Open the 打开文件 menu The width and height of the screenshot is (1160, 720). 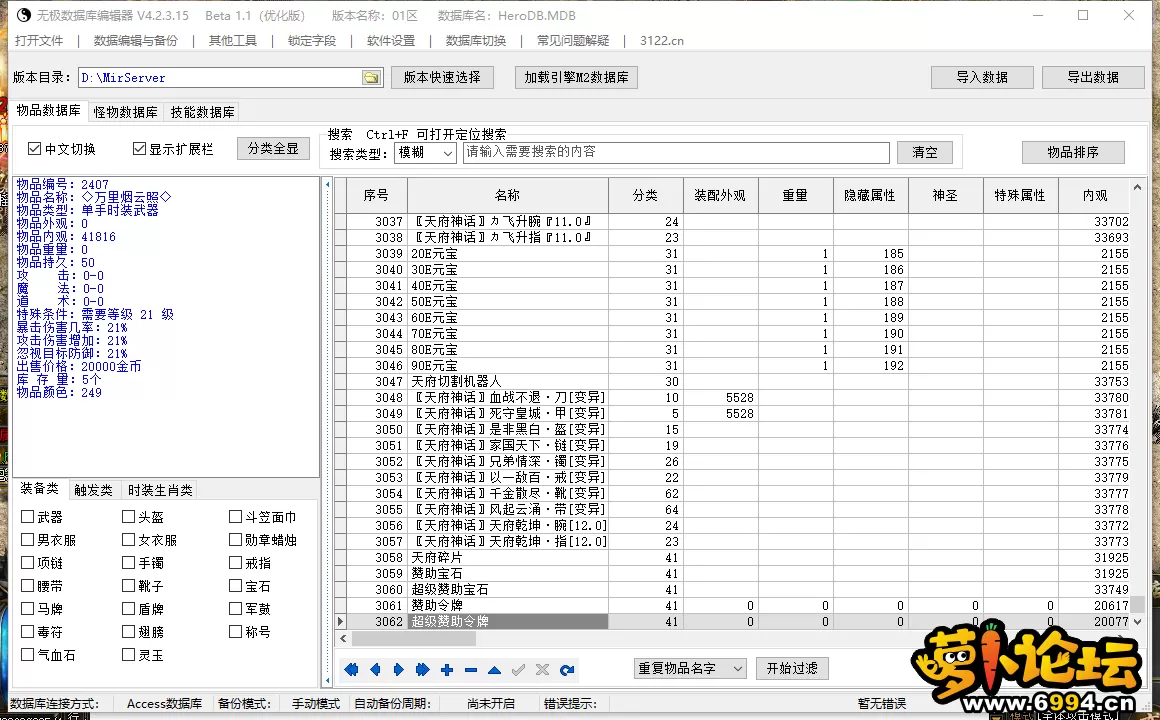pos(39,41)
